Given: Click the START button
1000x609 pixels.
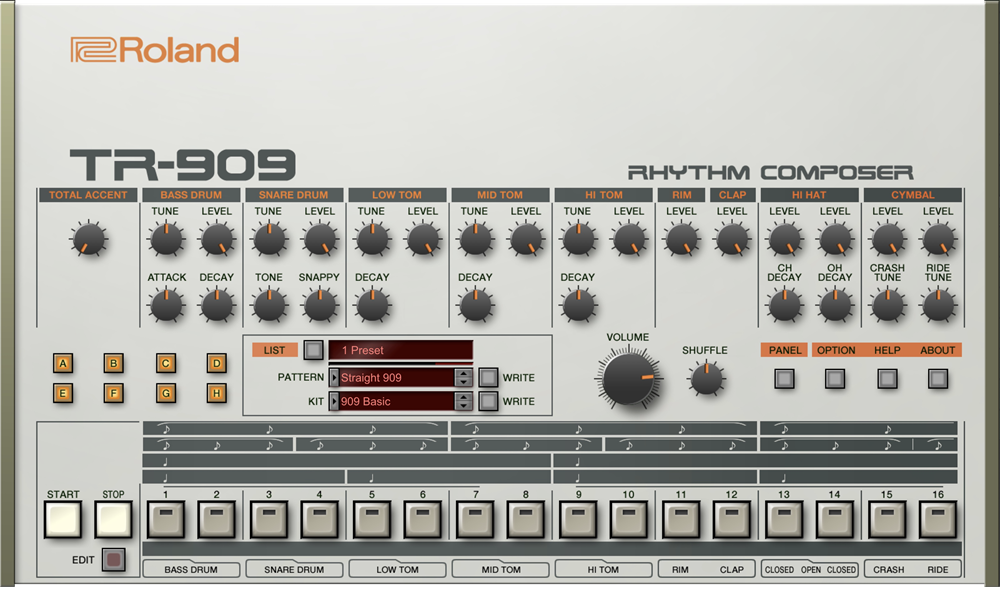Looking at the screenshot, I should coord(62,519).
